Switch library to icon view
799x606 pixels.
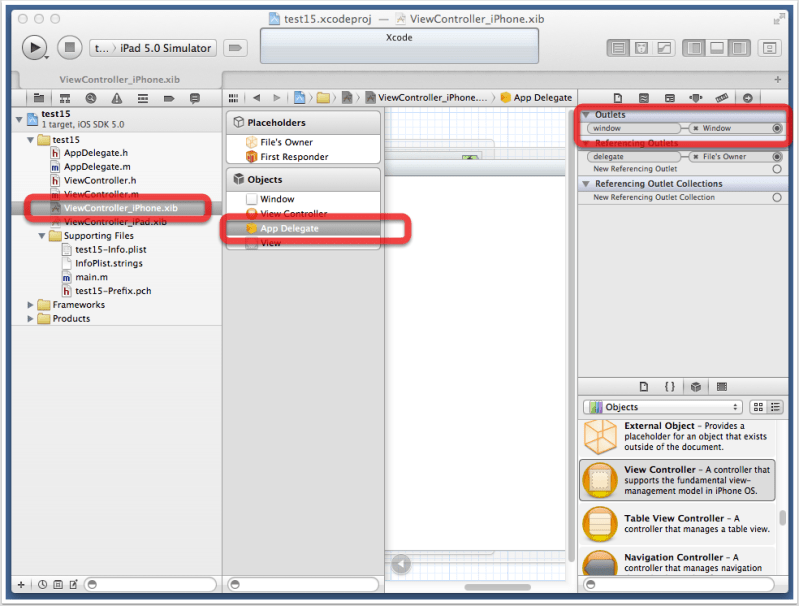point(758,407)
